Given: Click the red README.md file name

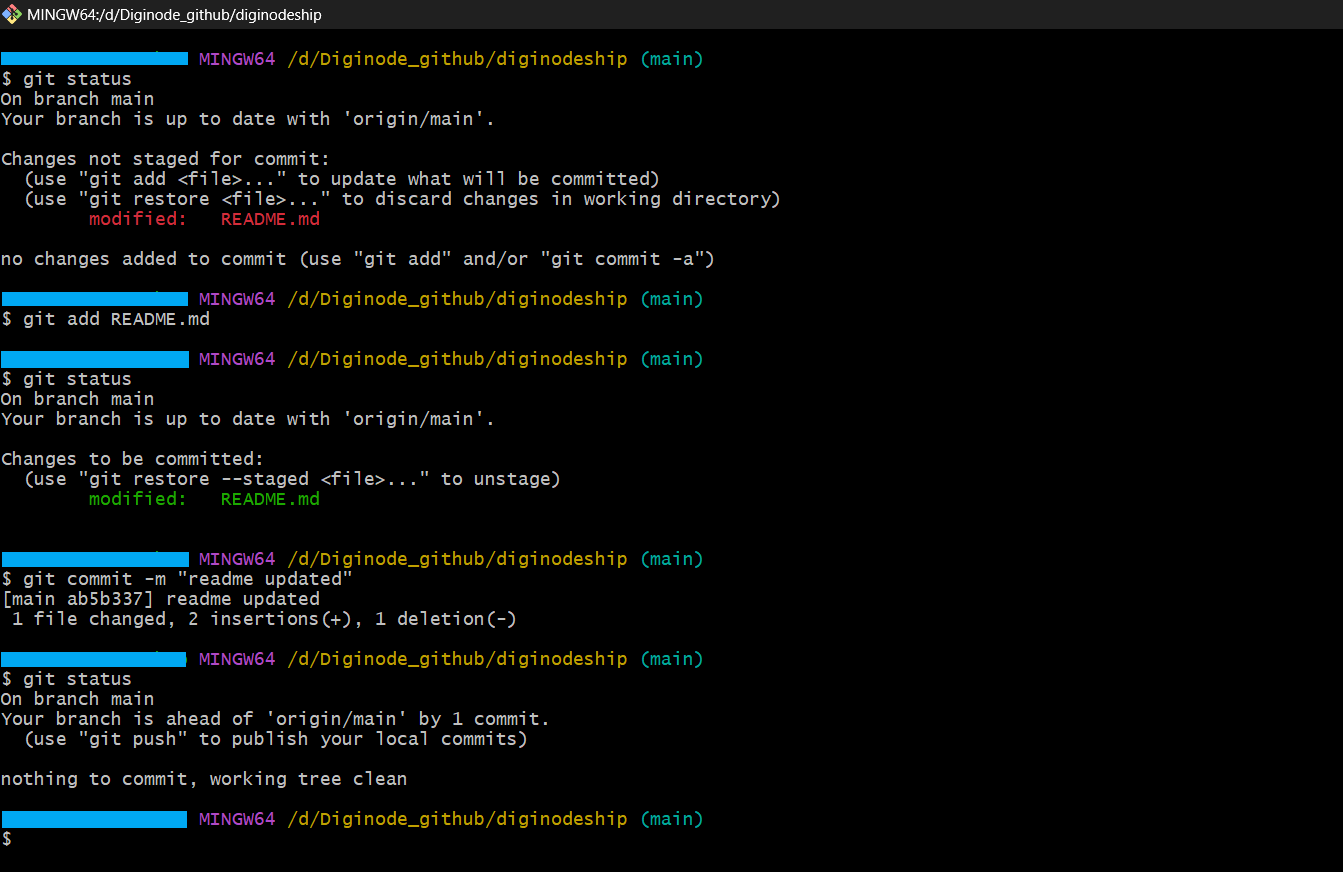Looking at the screenshot, I should pyautogui.click(x=270, y=219).
